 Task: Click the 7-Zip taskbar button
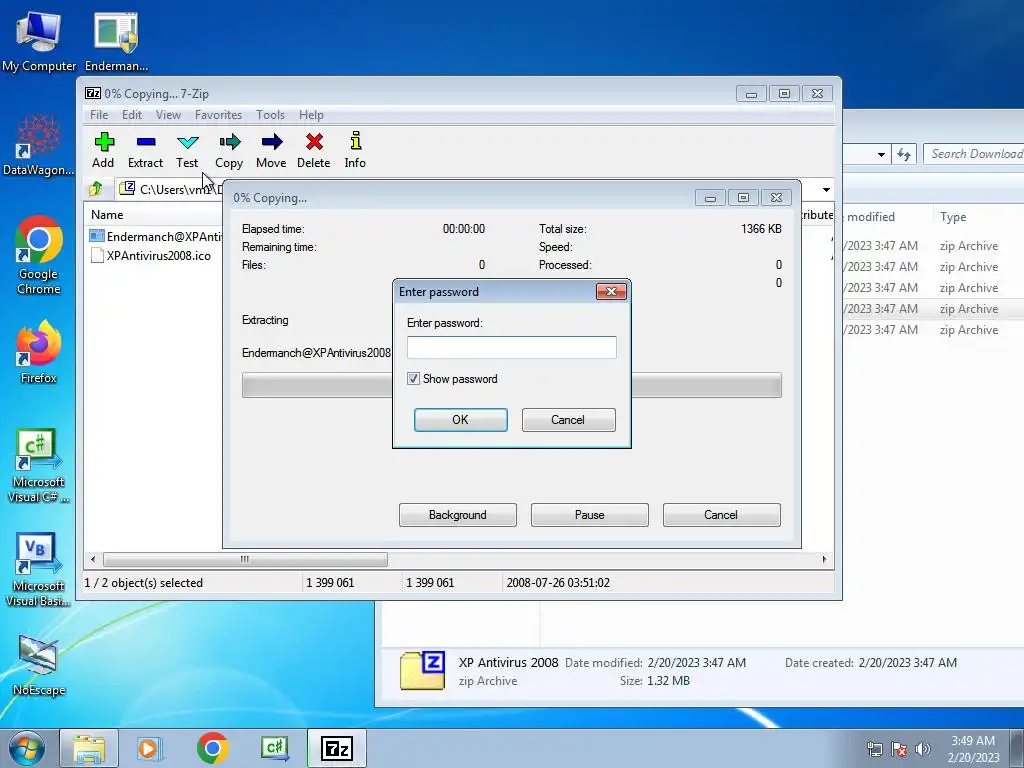point(337,748)
